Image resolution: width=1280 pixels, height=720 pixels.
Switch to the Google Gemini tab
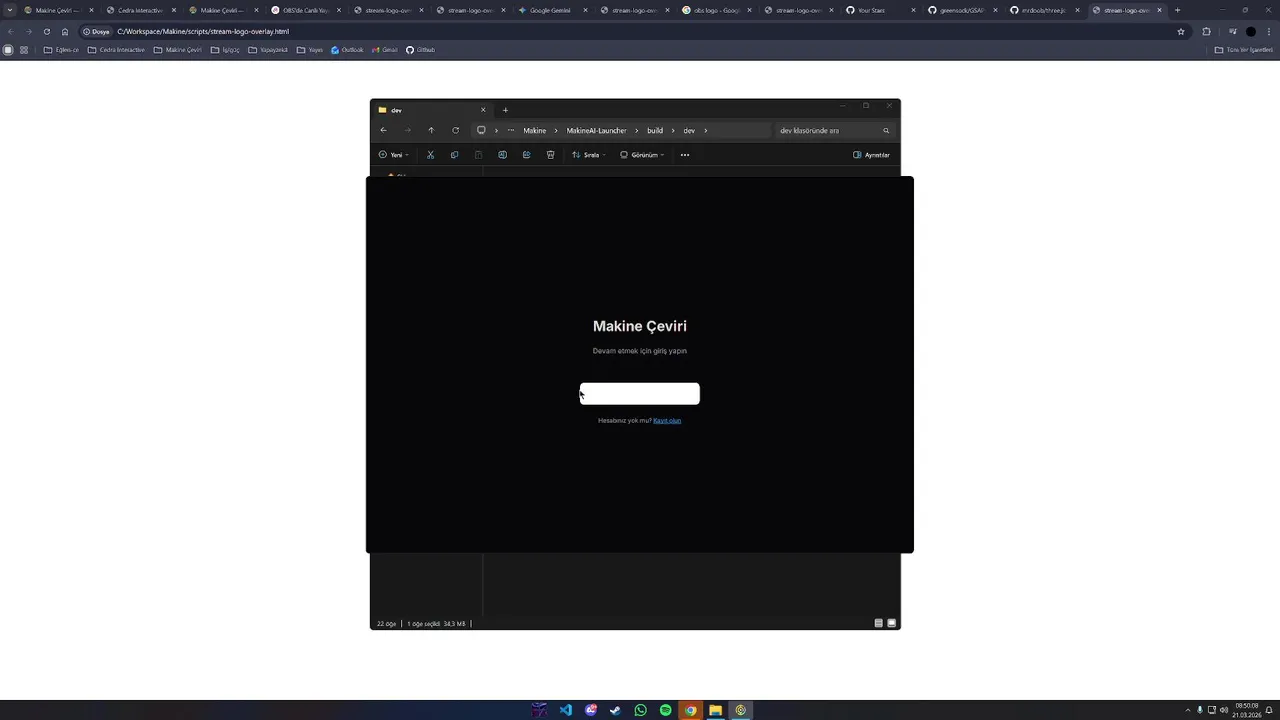coord(550,10)
